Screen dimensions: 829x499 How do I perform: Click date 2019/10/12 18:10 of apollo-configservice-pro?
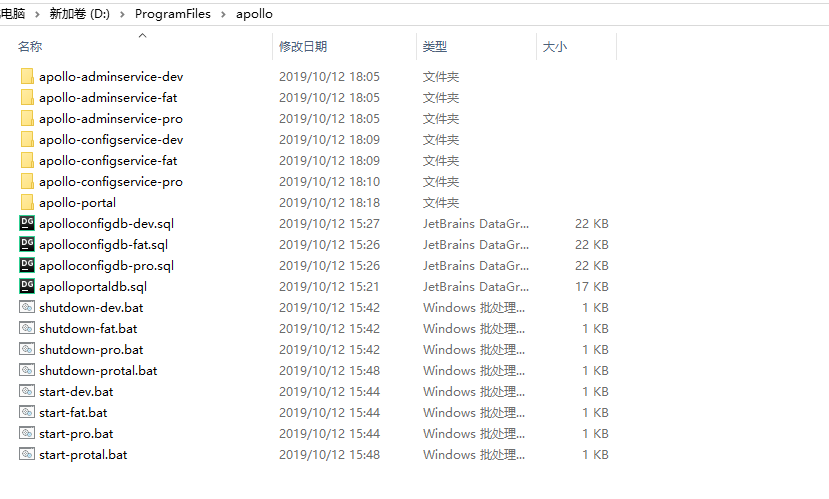[329, 182]
